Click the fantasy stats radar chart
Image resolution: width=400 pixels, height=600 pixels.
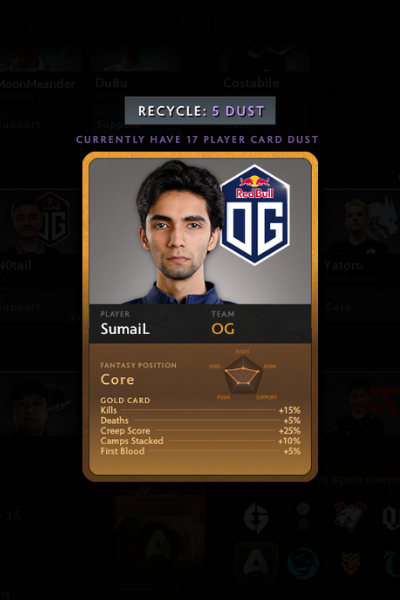point(242,375)
